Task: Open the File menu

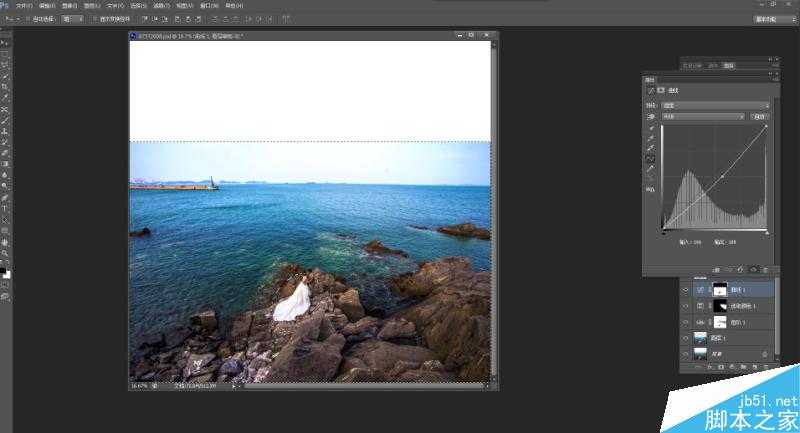Action: tap(22, 5)
